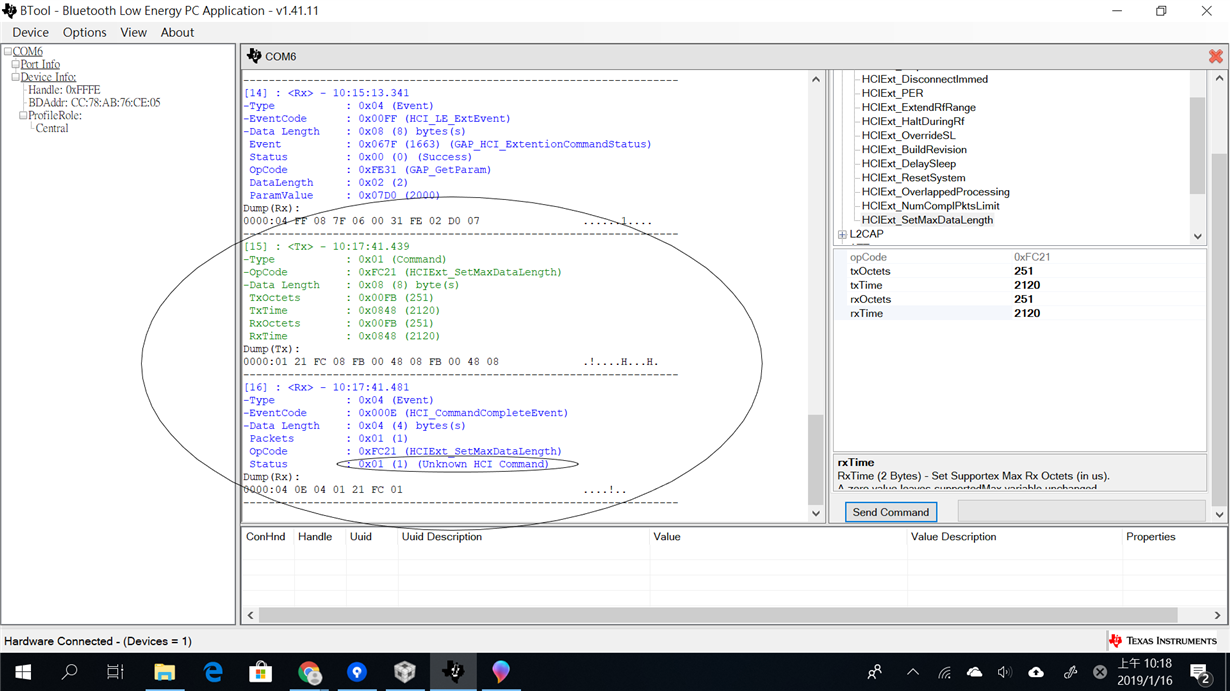Screen dimensions: 1230x691
Task: Select the Central role entry
Action: click(x=52, y=128)
